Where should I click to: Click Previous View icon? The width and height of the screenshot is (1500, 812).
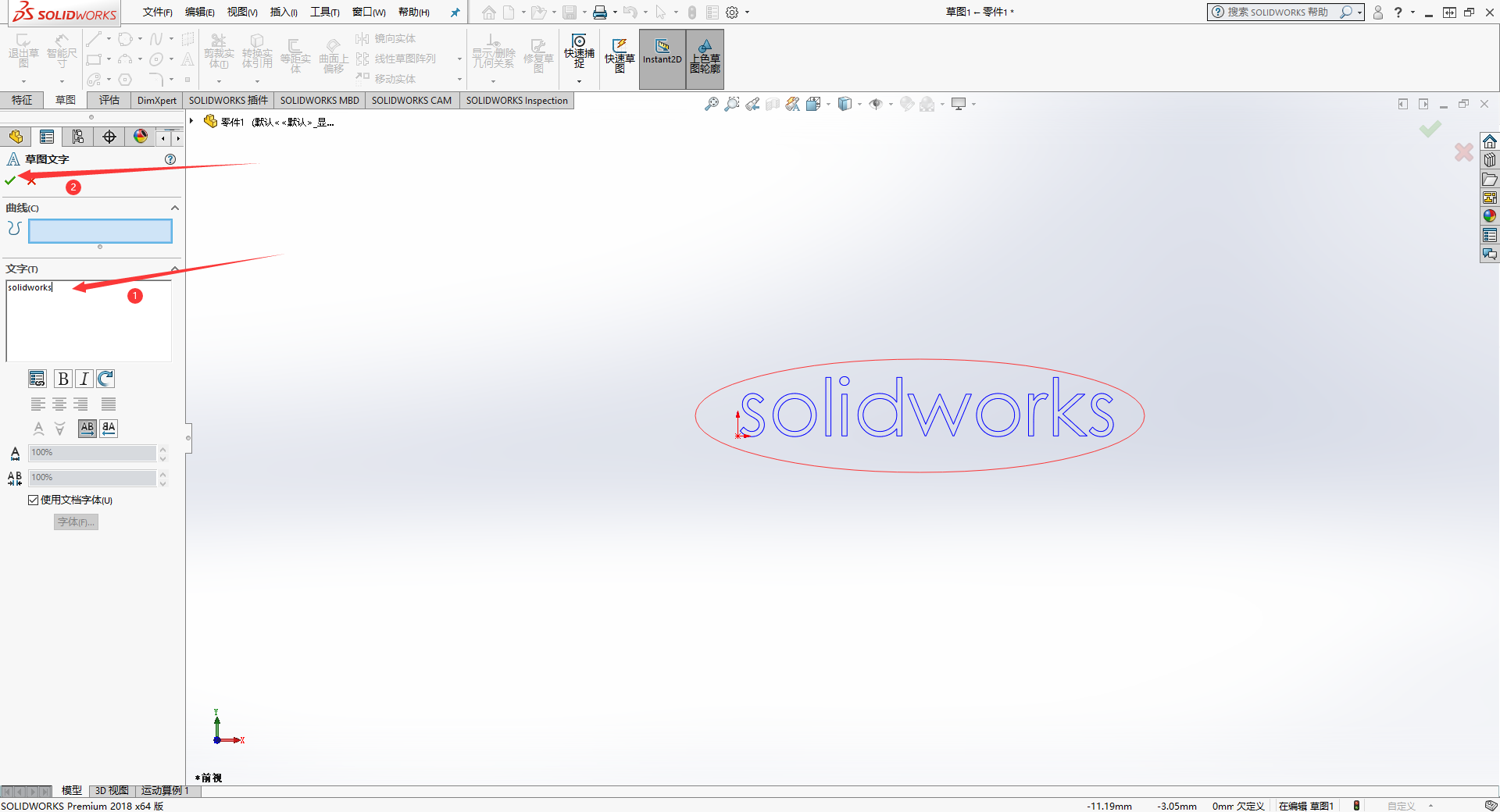752,104
